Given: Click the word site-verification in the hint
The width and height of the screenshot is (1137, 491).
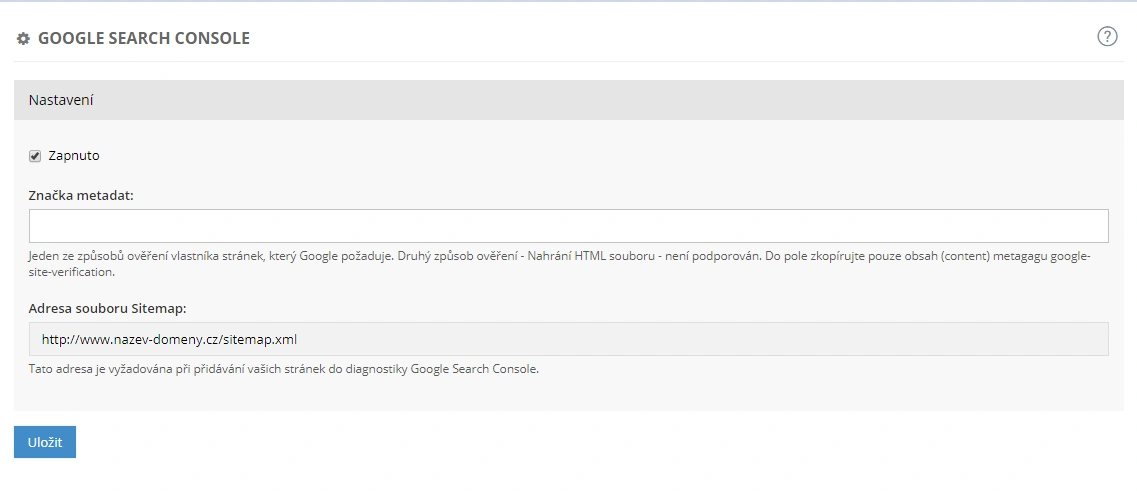Looking at the screenshot, I should [73, 272].
